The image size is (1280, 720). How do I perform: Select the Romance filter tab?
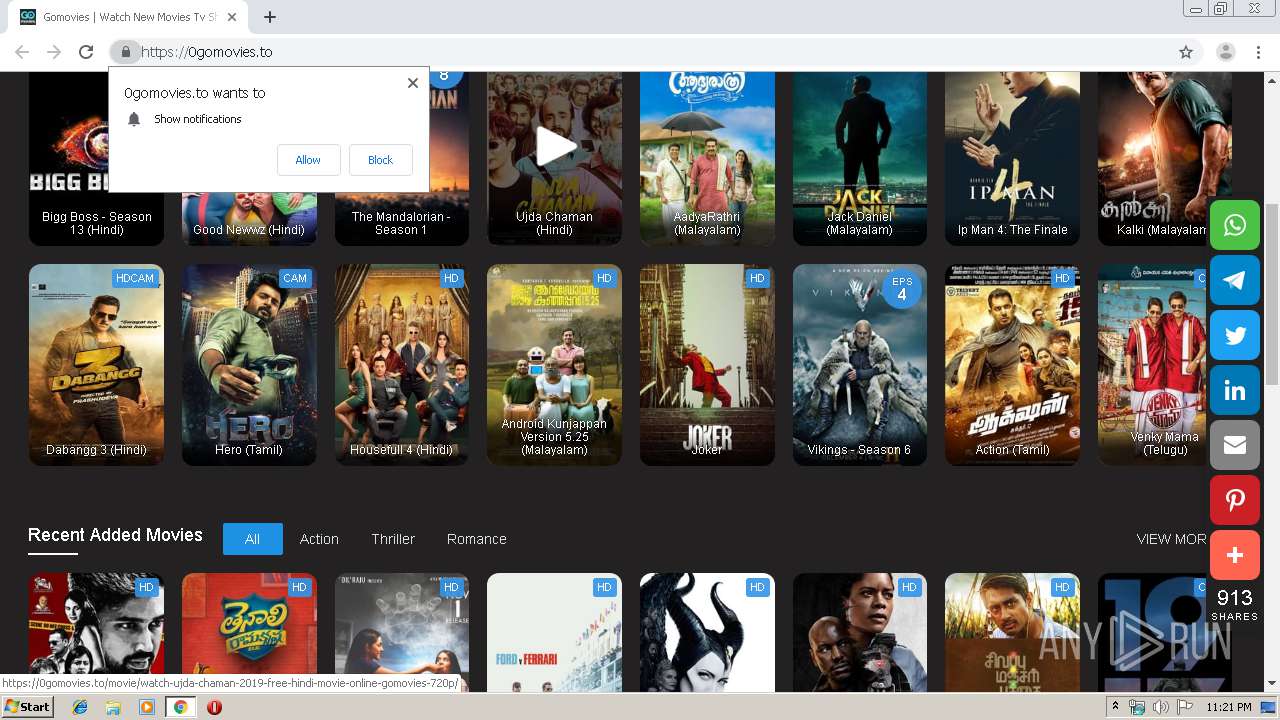pyautogui.click(x=477, y=539)
